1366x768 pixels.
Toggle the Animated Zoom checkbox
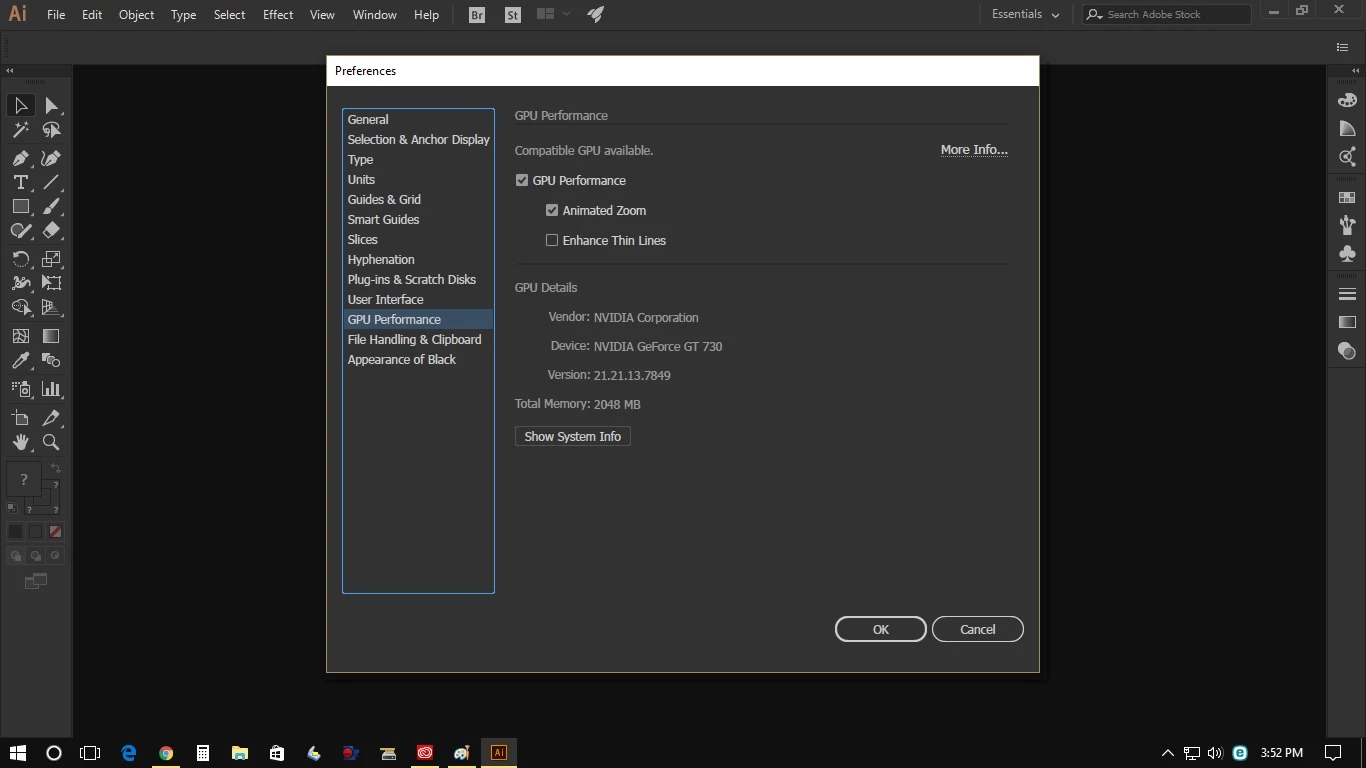click(x=552, y=210)
